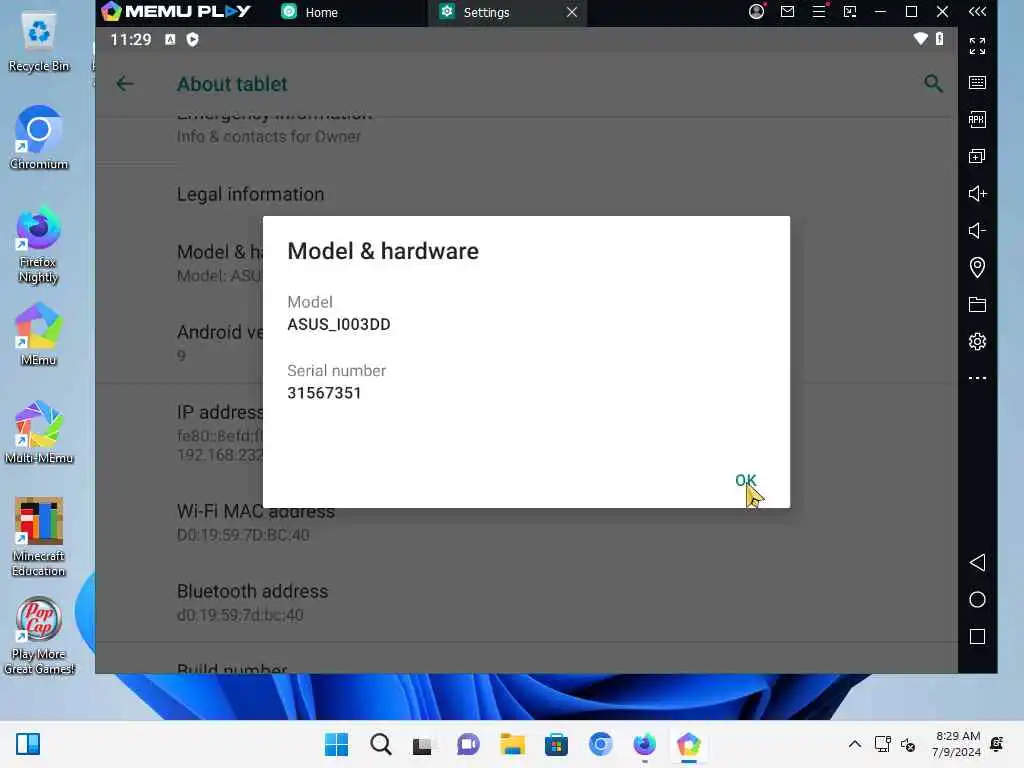Select Bluetooth address entry
This screenshot has height=768, width=1024.
click(526, 602)
